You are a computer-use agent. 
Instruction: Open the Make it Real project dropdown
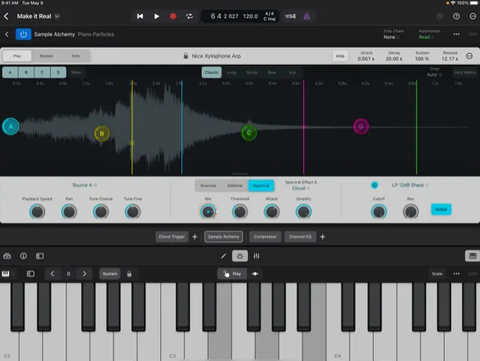pyautogui.click(x=57, y=16)
